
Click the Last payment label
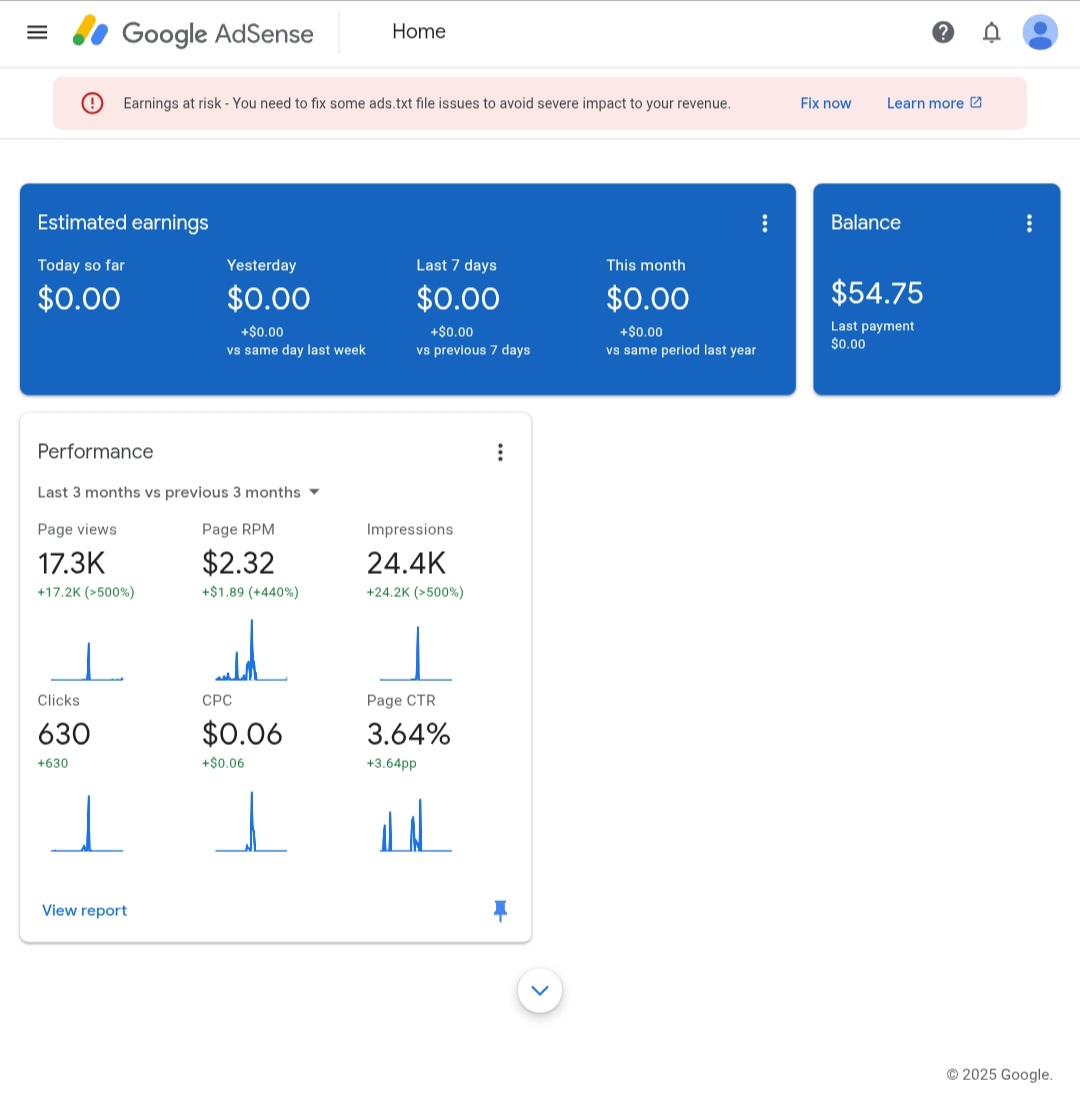click(872, 326)
